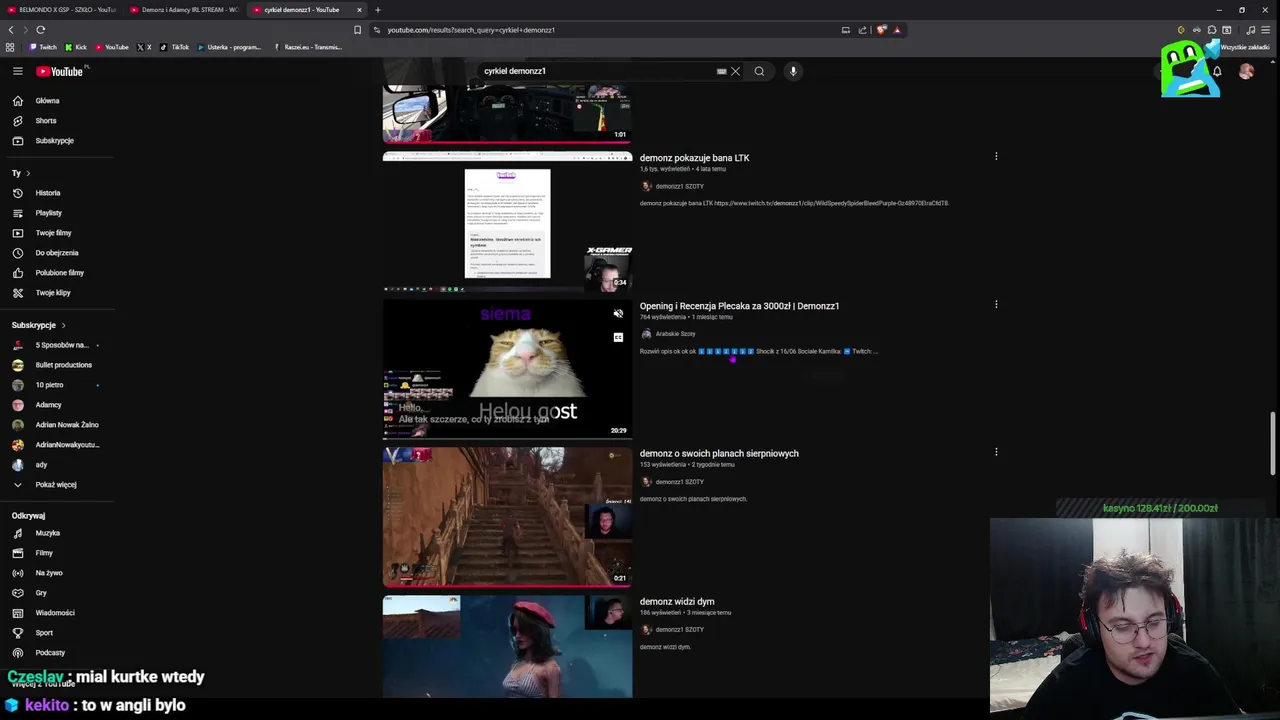
Task: Open Arabskie Szoty channel link
Action: tap(675, 334)
